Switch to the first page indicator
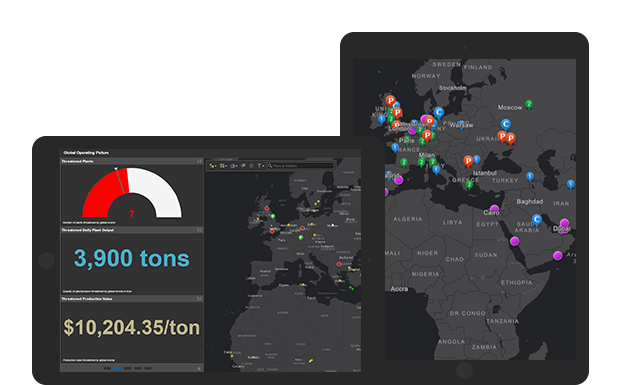621x385 pixels. click(x=107, y=368)
